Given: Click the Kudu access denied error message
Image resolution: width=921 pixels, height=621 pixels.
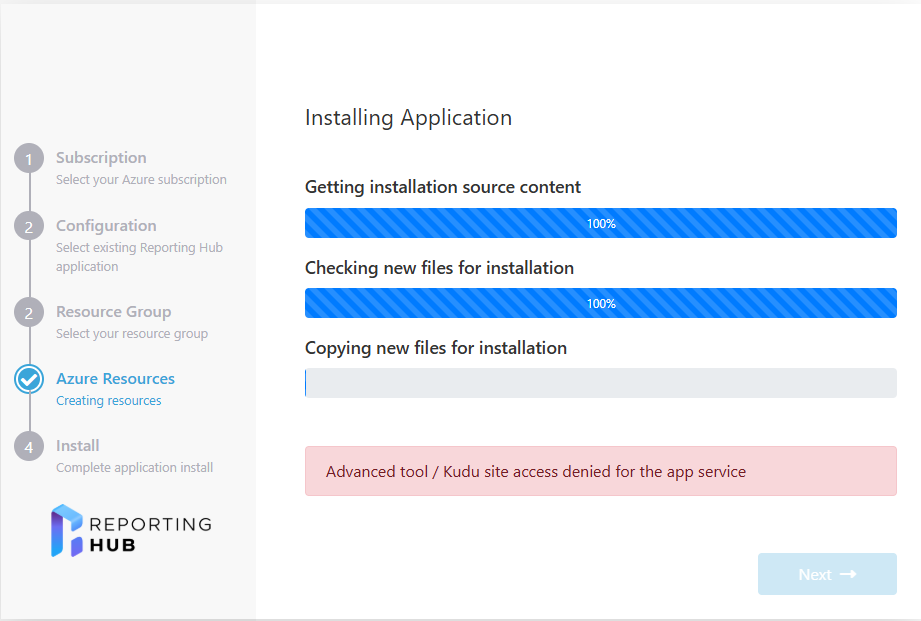Looking at the screenshot, I should coord(536,472).
